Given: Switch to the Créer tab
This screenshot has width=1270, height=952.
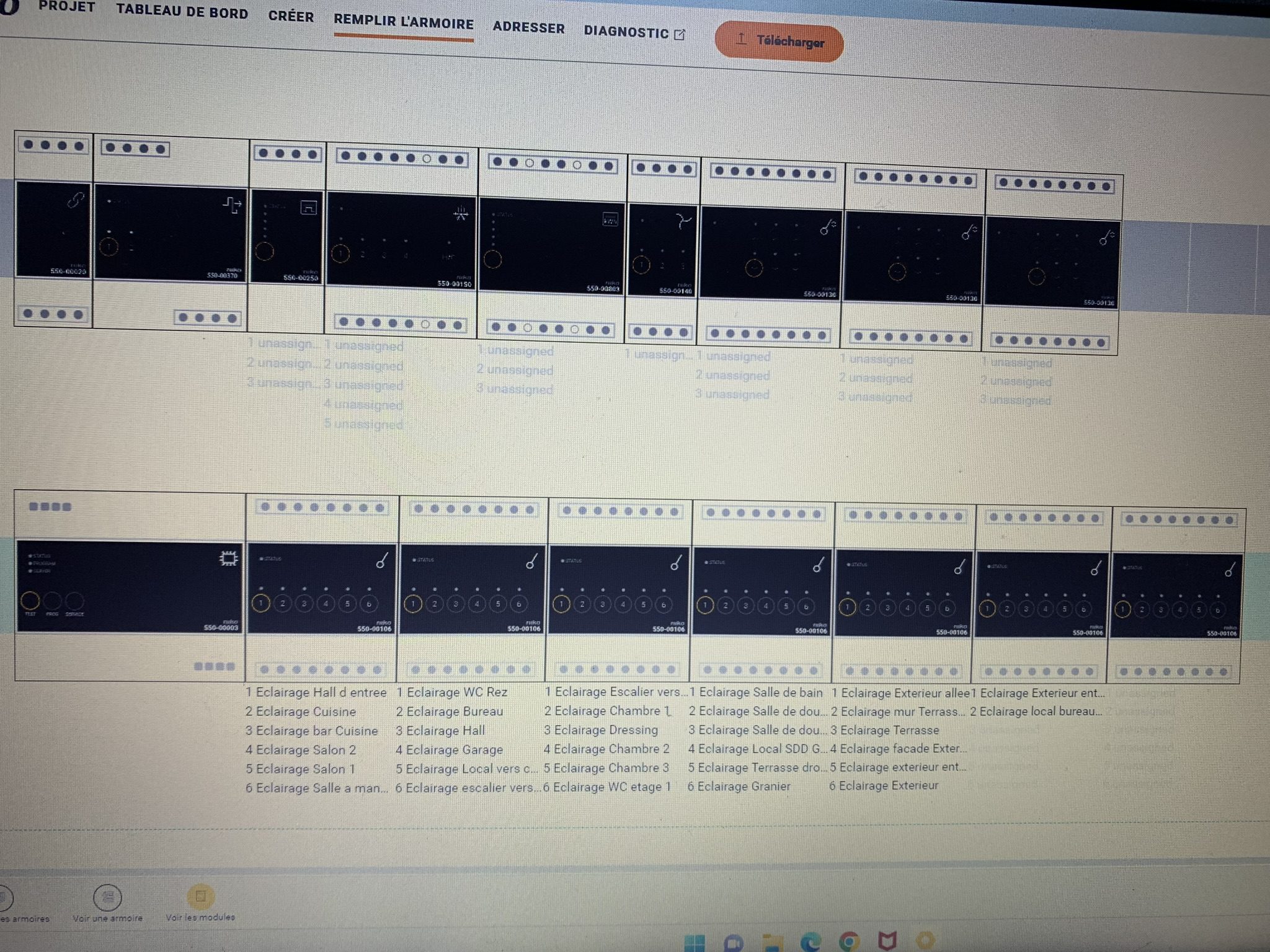Looking at the screenshot, I should coord(291,17).
